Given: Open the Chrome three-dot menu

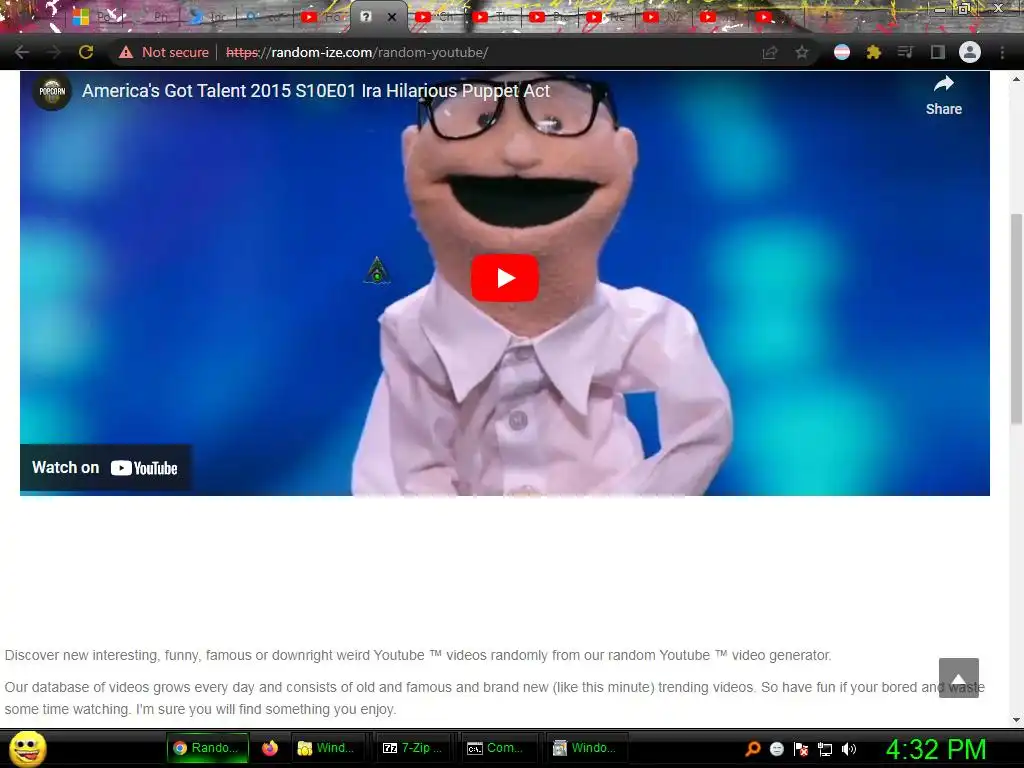Looking at the screenshot, I should [1002, 52].
